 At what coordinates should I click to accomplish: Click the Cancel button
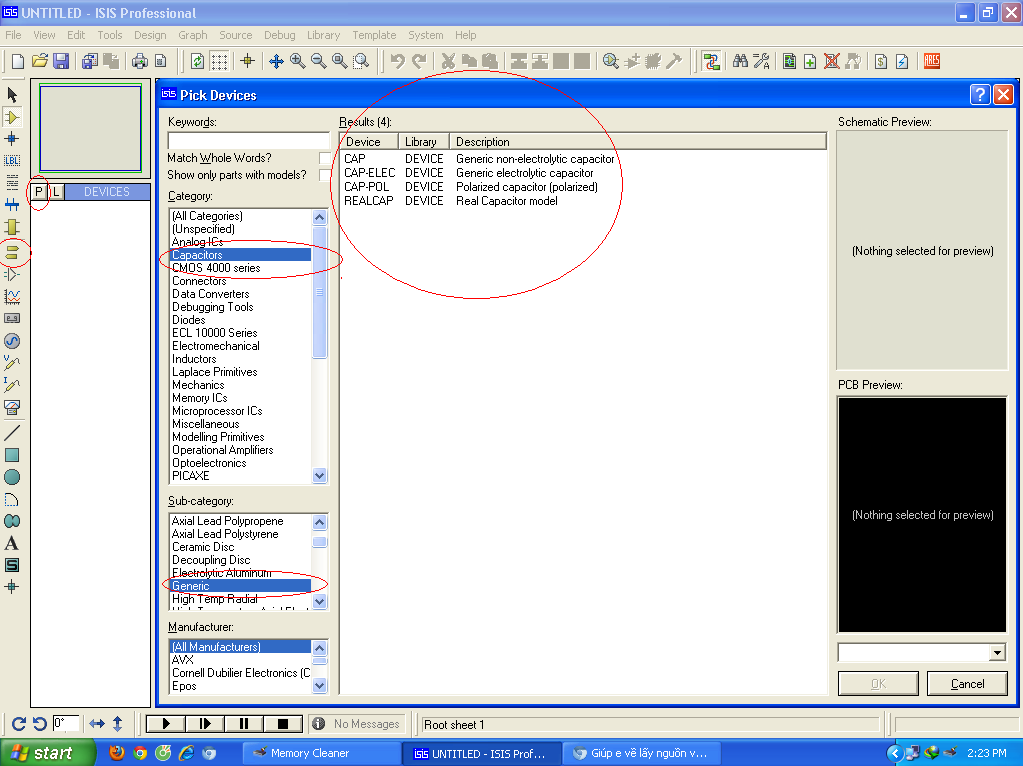coord(967,684)
